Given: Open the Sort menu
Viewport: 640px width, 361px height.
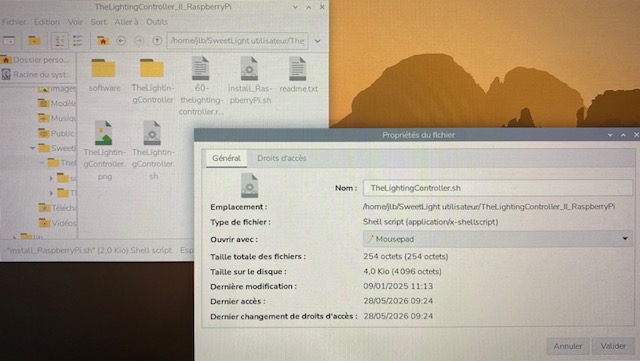Looking at the screenshot, I should 98,22.
